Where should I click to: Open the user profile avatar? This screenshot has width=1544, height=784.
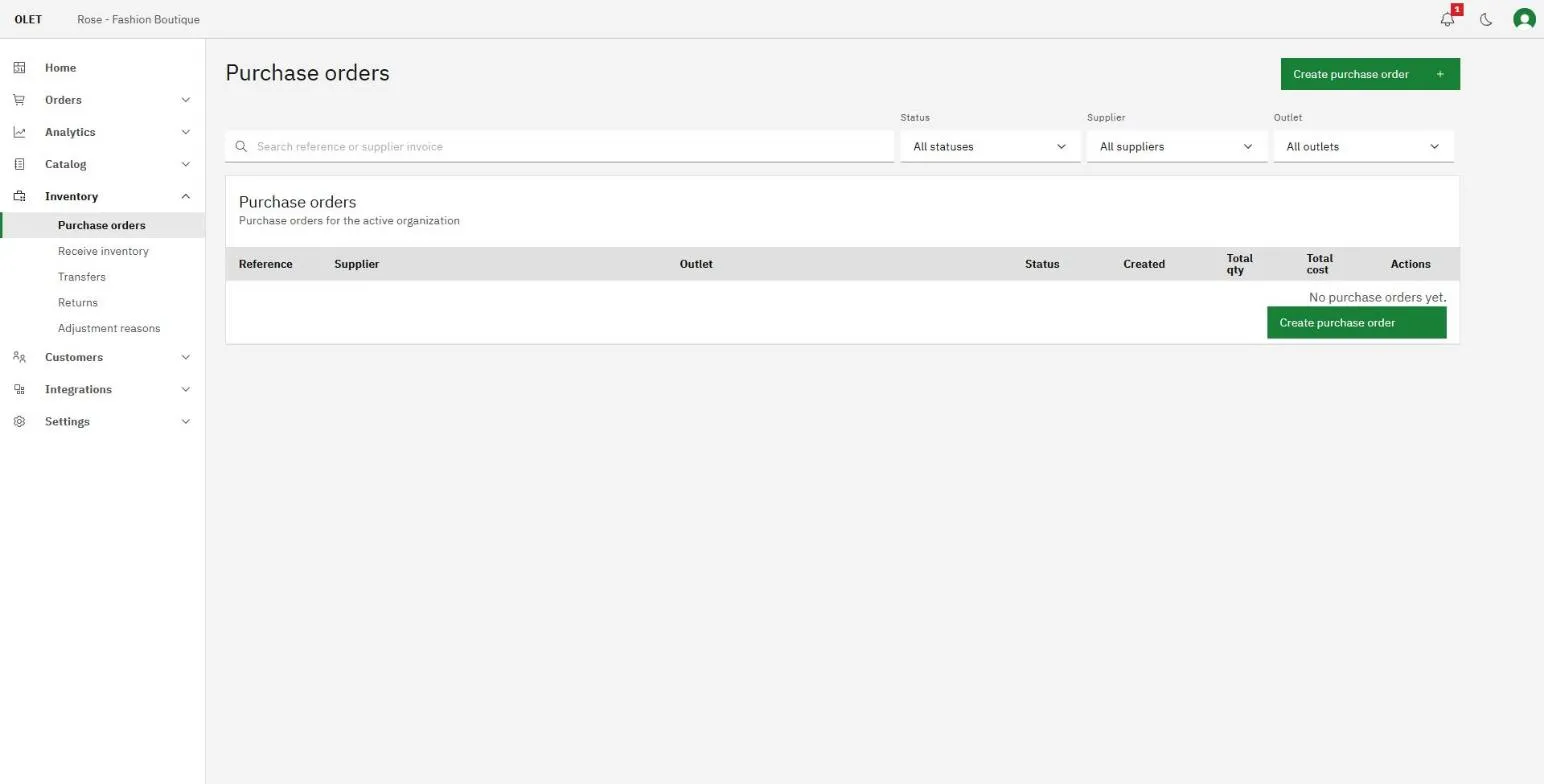point(1524,19)
